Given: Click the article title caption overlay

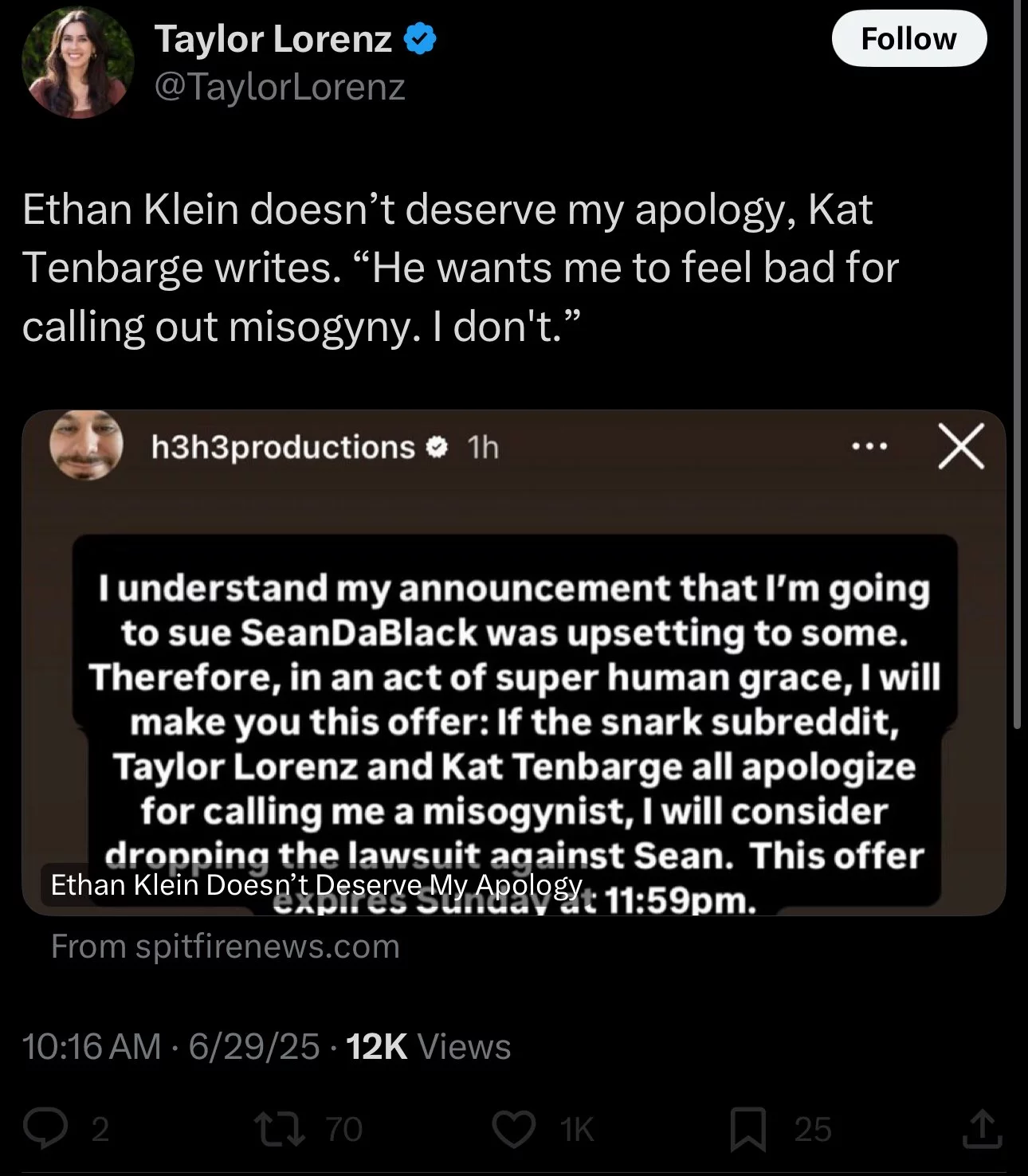Looking at the screenshot, I should pyautogui.click(x=316, y=884).
